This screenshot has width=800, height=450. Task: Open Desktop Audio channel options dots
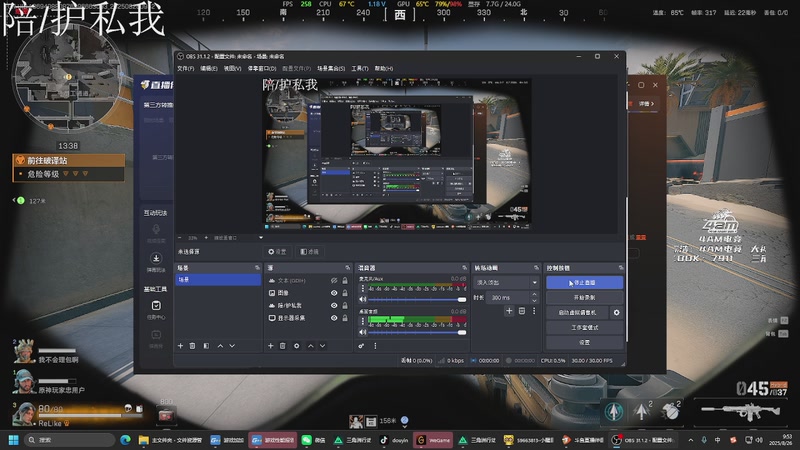pos(363,321)
